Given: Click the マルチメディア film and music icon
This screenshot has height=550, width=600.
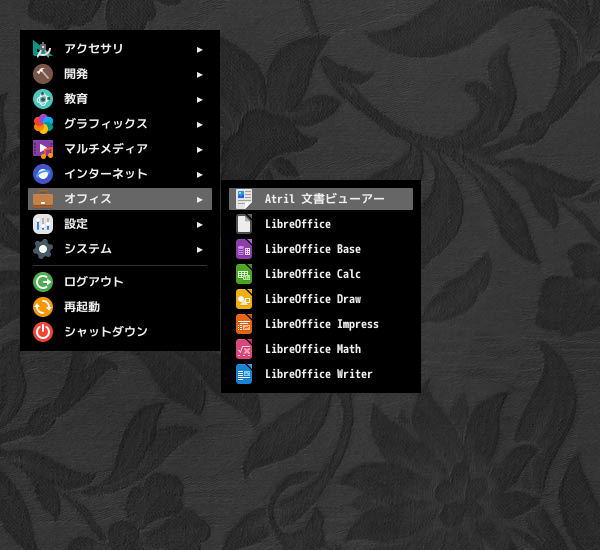Looking at the screenshot, I should click(x=43, y=149).
